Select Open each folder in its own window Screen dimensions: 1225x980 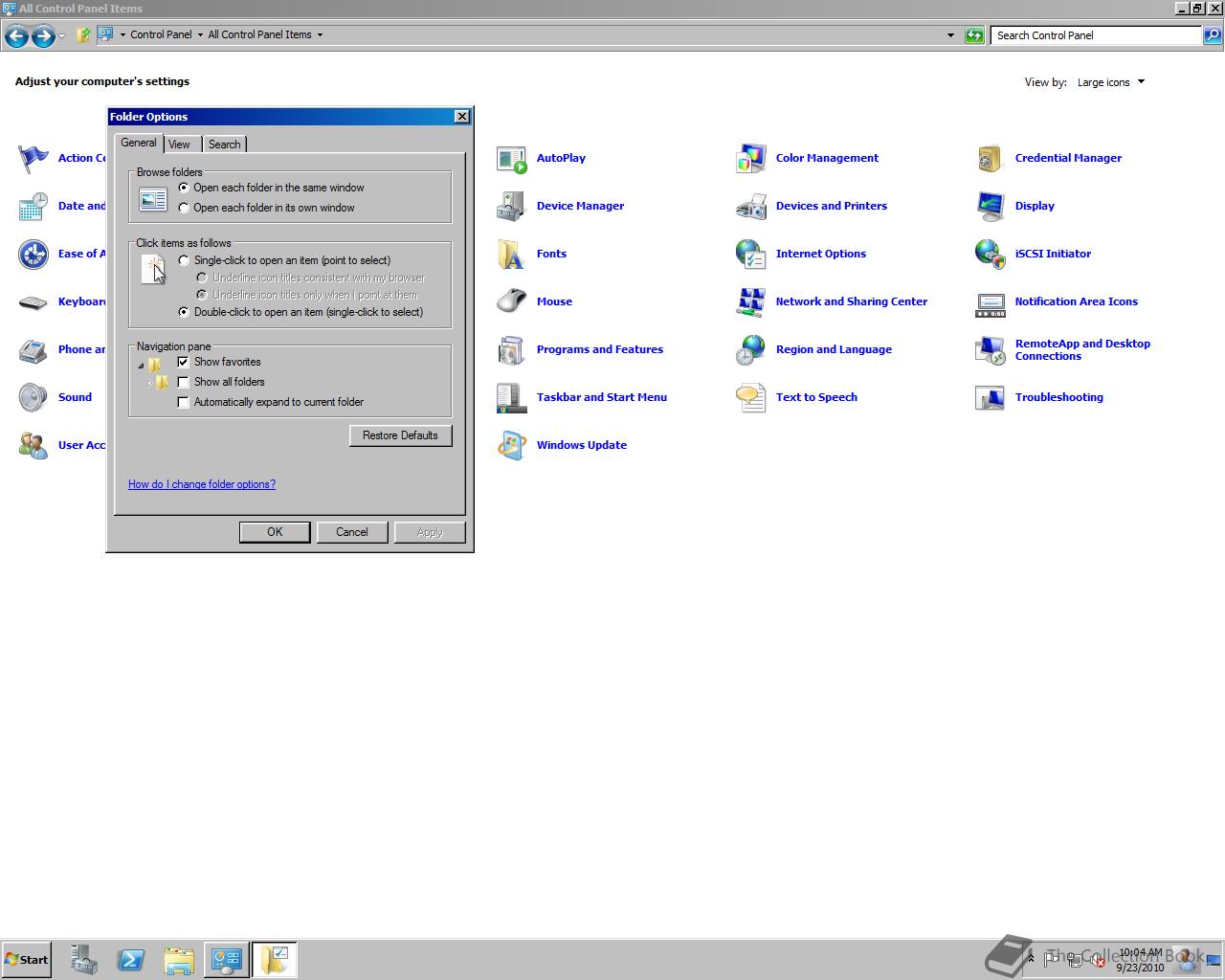184,208
